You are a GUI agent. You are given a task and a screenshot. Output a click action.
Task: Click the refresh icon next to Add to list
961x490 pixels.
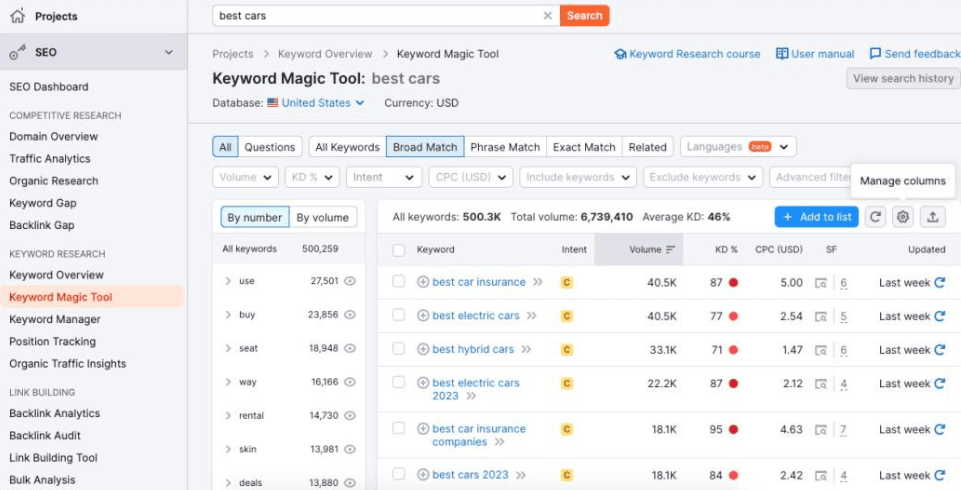coord(875,217)
